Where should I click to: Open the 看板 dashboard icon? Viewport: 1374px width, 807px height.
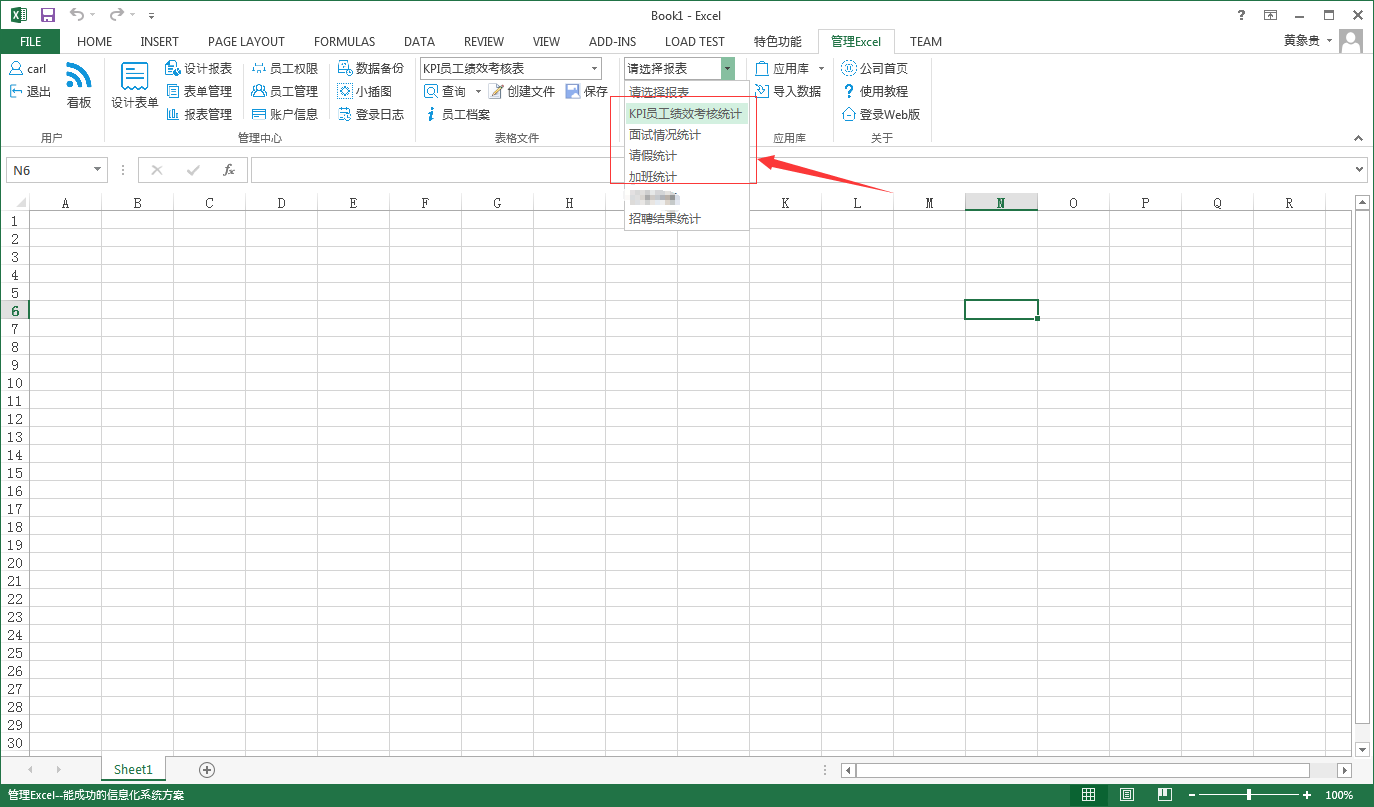pos(79,85)
